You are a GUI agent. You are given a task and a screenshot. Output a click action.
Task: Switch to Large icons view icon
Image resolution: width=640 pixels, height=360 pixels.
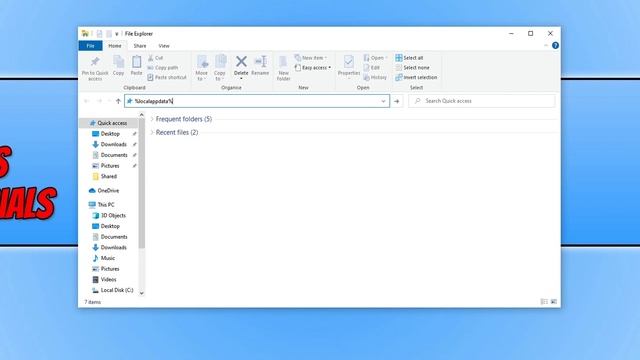pyautogui.click(x=554, y=302)
